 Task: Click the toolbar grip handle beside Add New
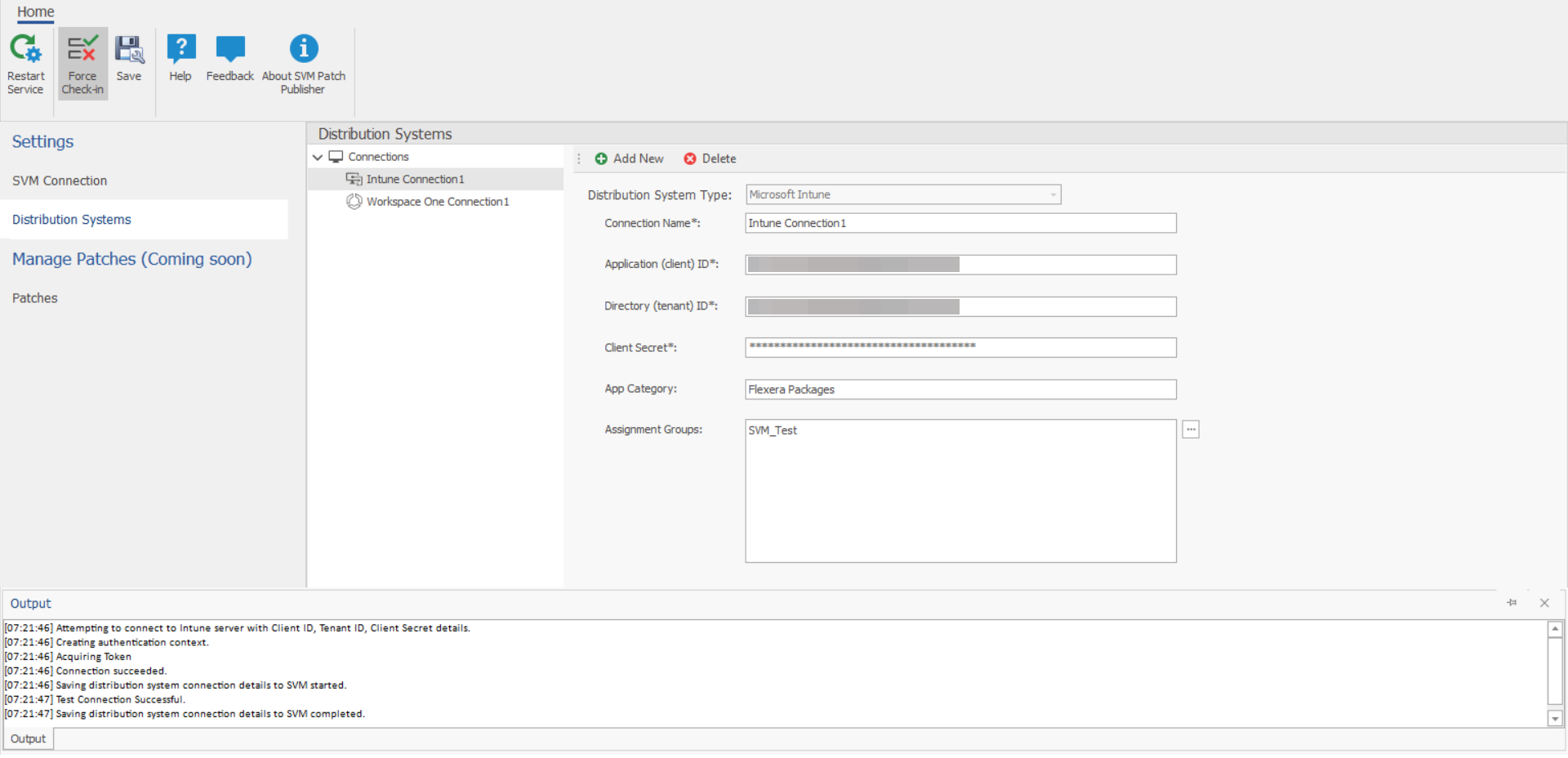(x=579, y=158)
